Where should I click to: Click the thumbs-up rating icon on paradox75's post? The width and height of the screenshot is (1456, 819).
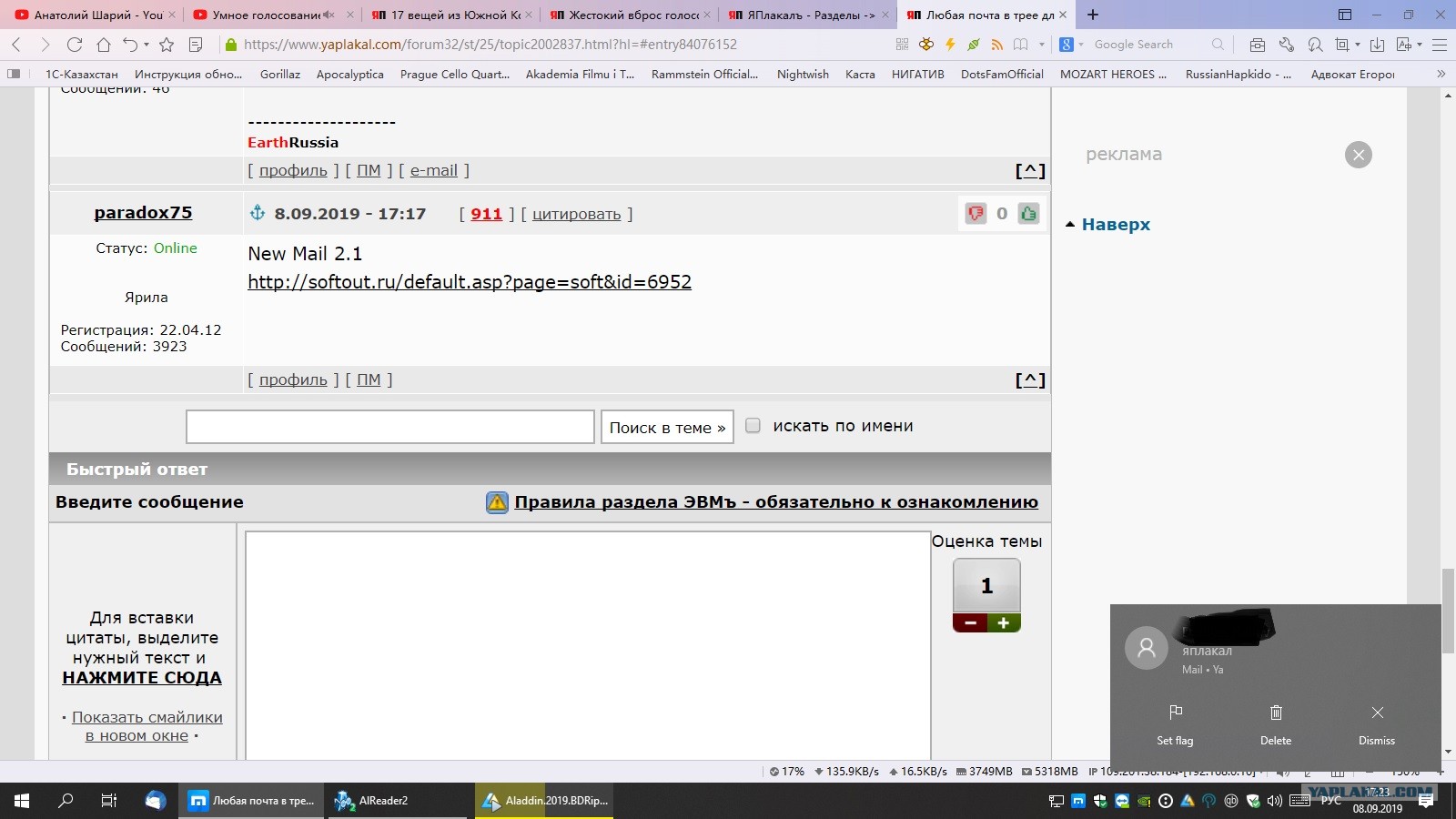tap(1028, 213)
